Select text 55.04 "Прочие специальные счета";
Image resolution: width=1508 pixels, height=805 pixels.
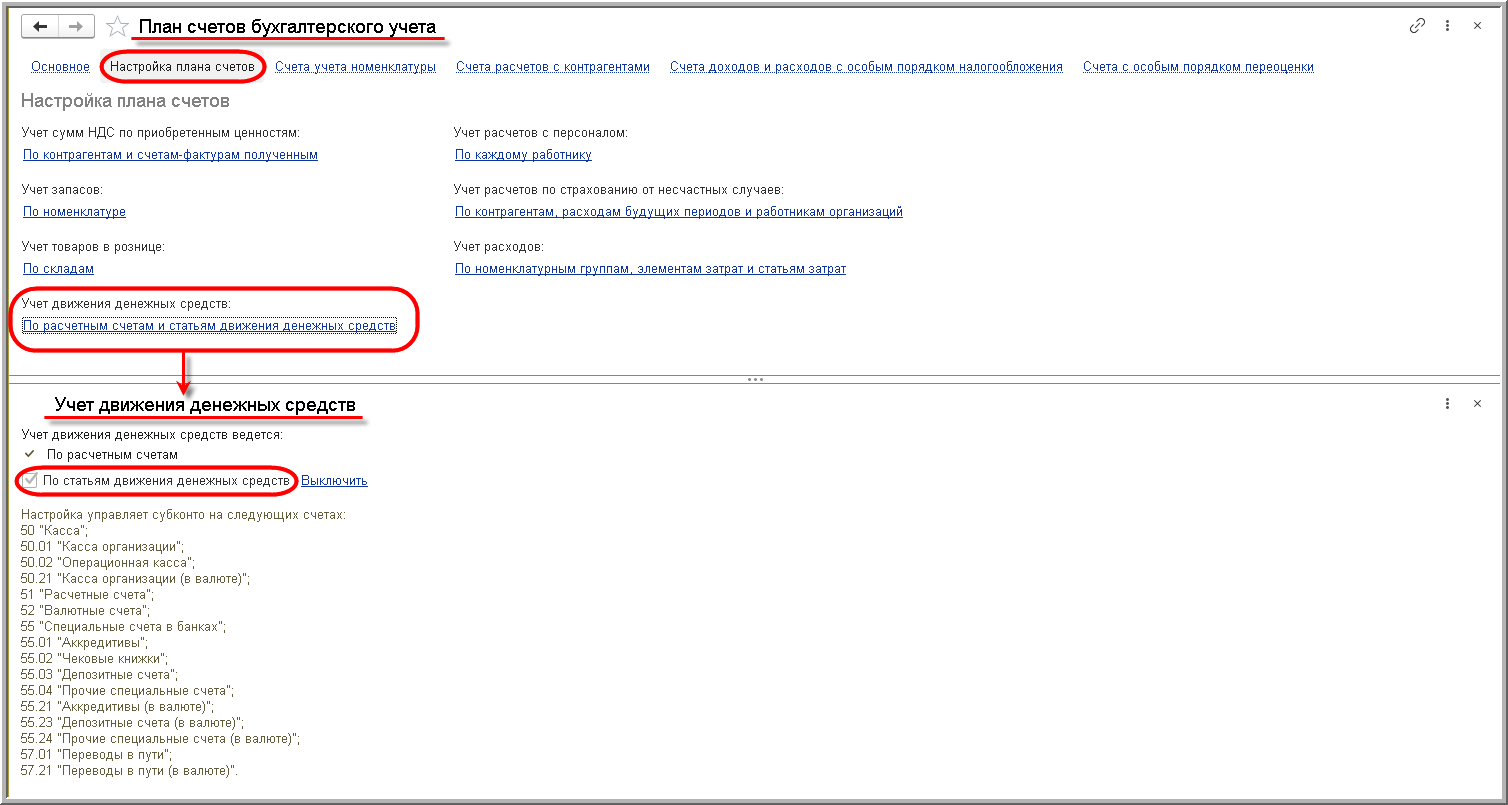tap(127, 691)
